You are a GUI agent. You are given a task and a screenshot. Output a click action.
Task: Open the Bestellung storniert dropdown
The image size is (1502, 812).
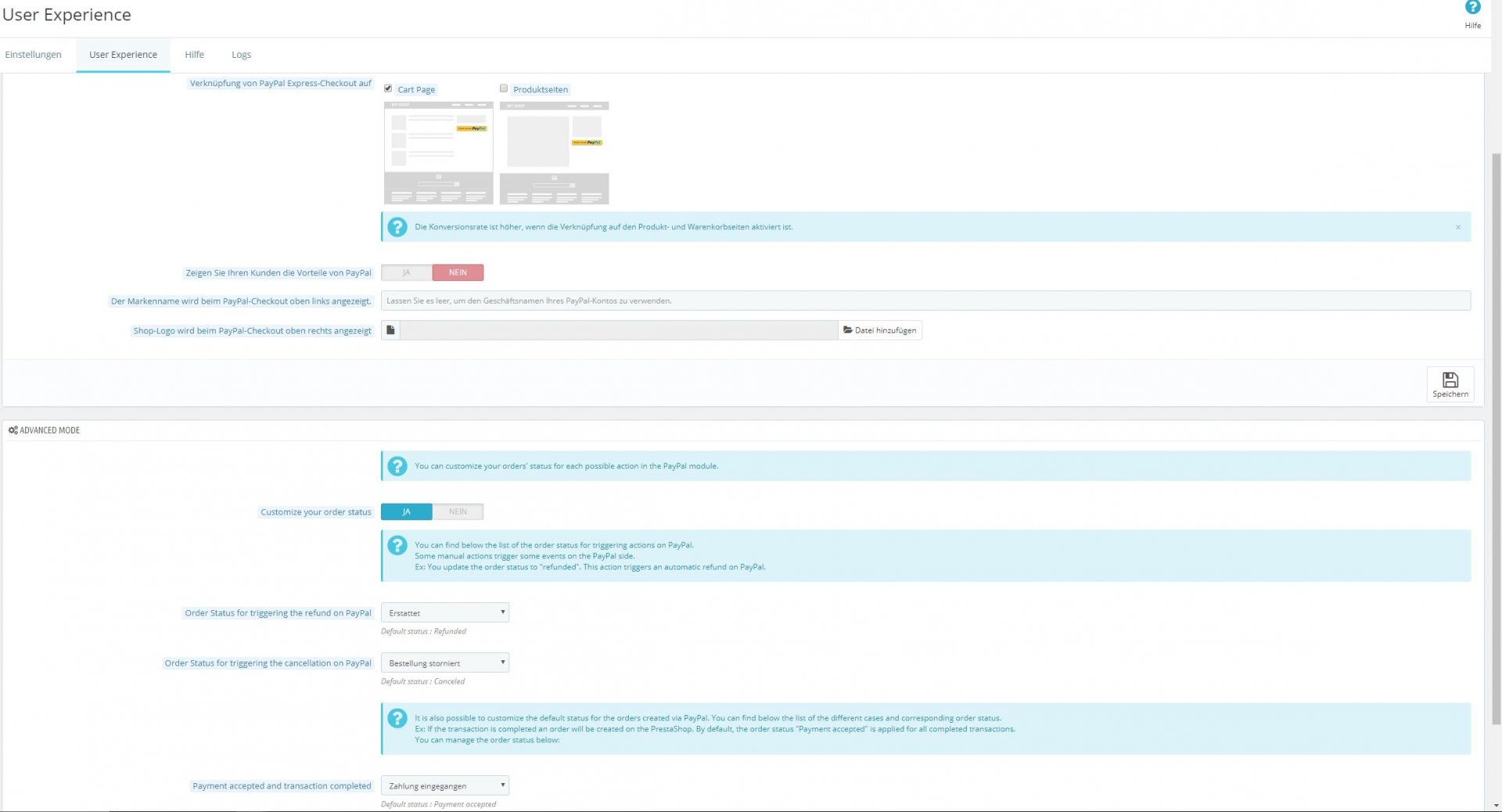(x=445, y=663)
